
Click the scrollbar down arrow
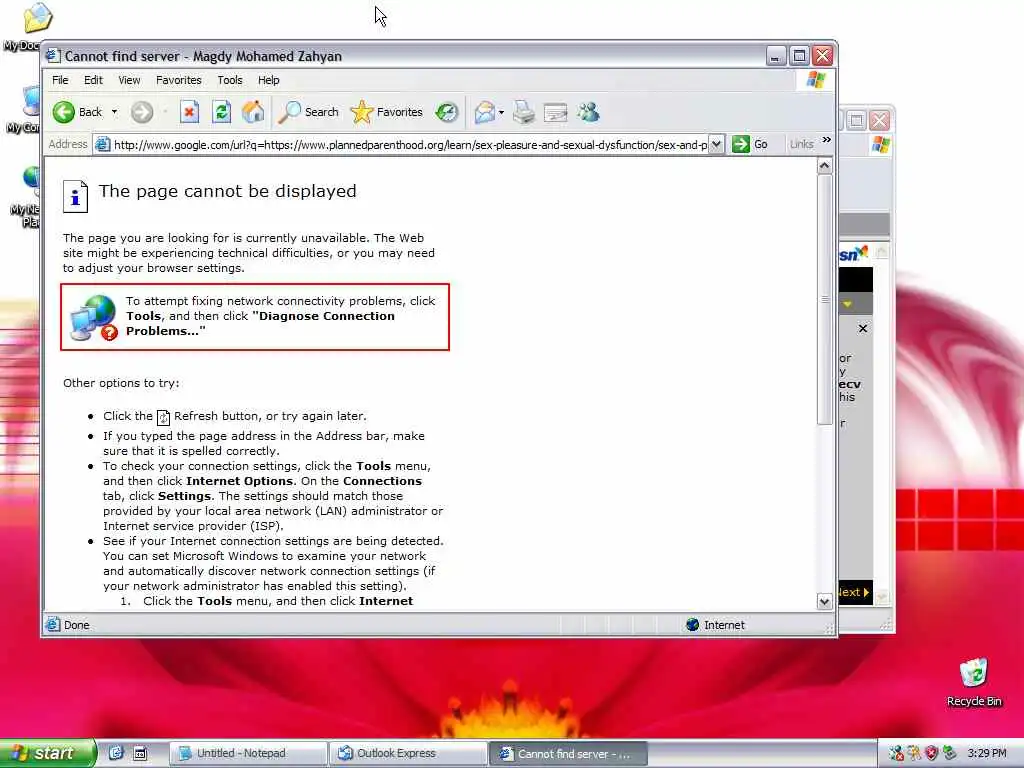[824, 601]
